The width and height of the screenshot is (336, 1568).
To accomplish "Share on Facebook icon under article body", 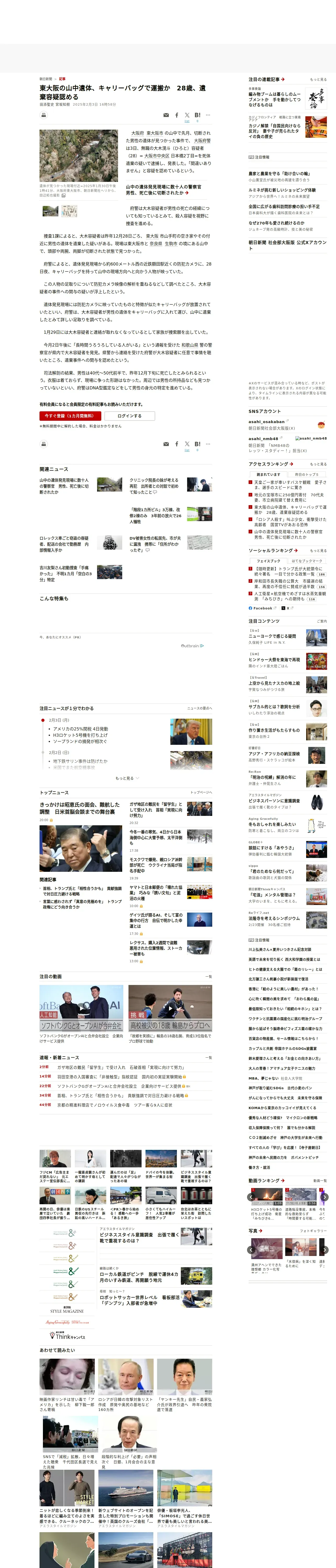I will [x=177, y=444].
